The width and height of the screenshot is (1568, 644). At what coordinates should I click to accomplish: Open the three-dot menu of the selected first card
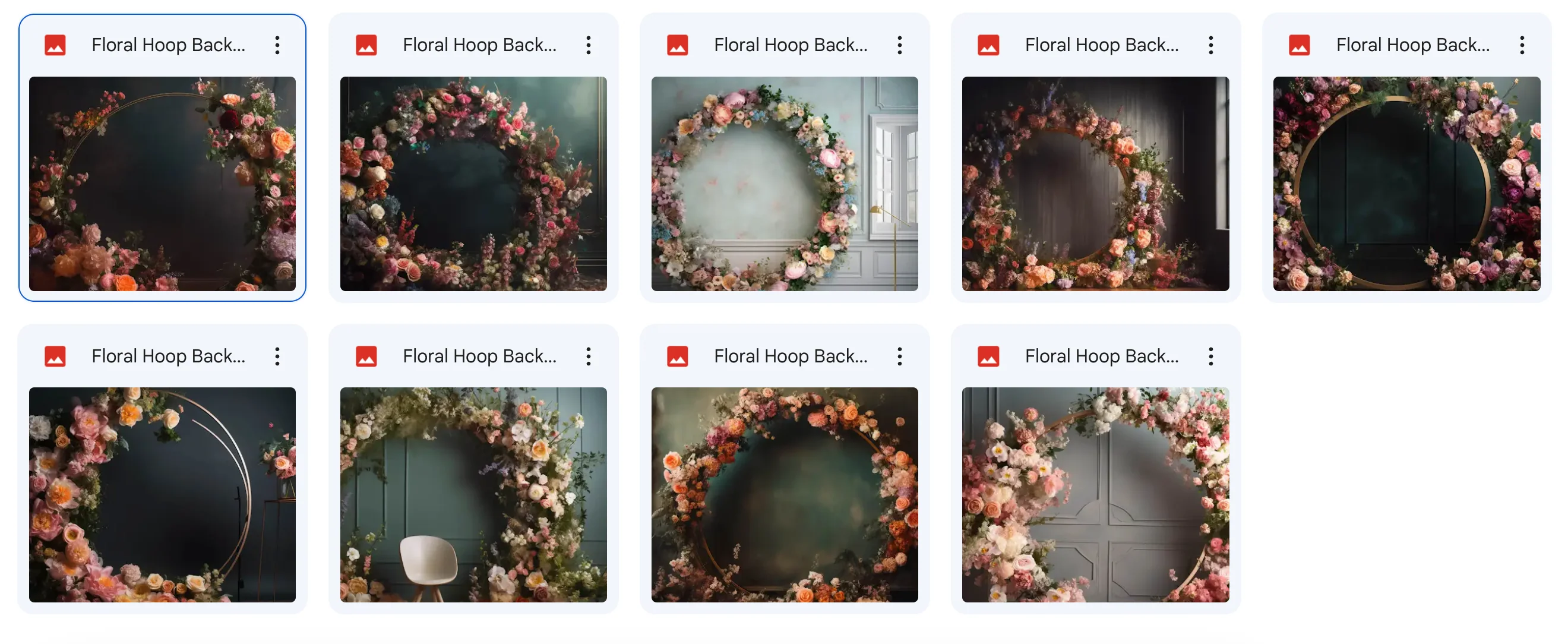pos(277,45)
